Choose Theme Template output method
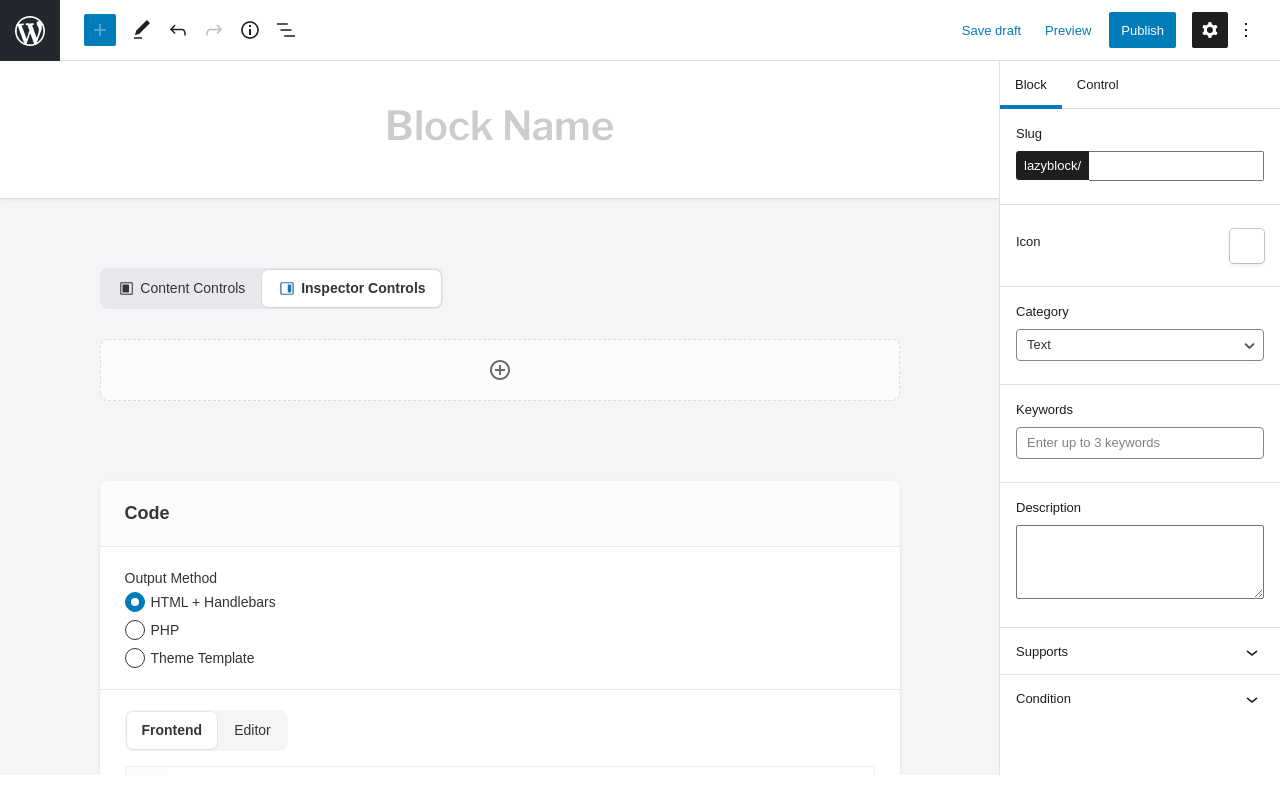 coord(135,658)
